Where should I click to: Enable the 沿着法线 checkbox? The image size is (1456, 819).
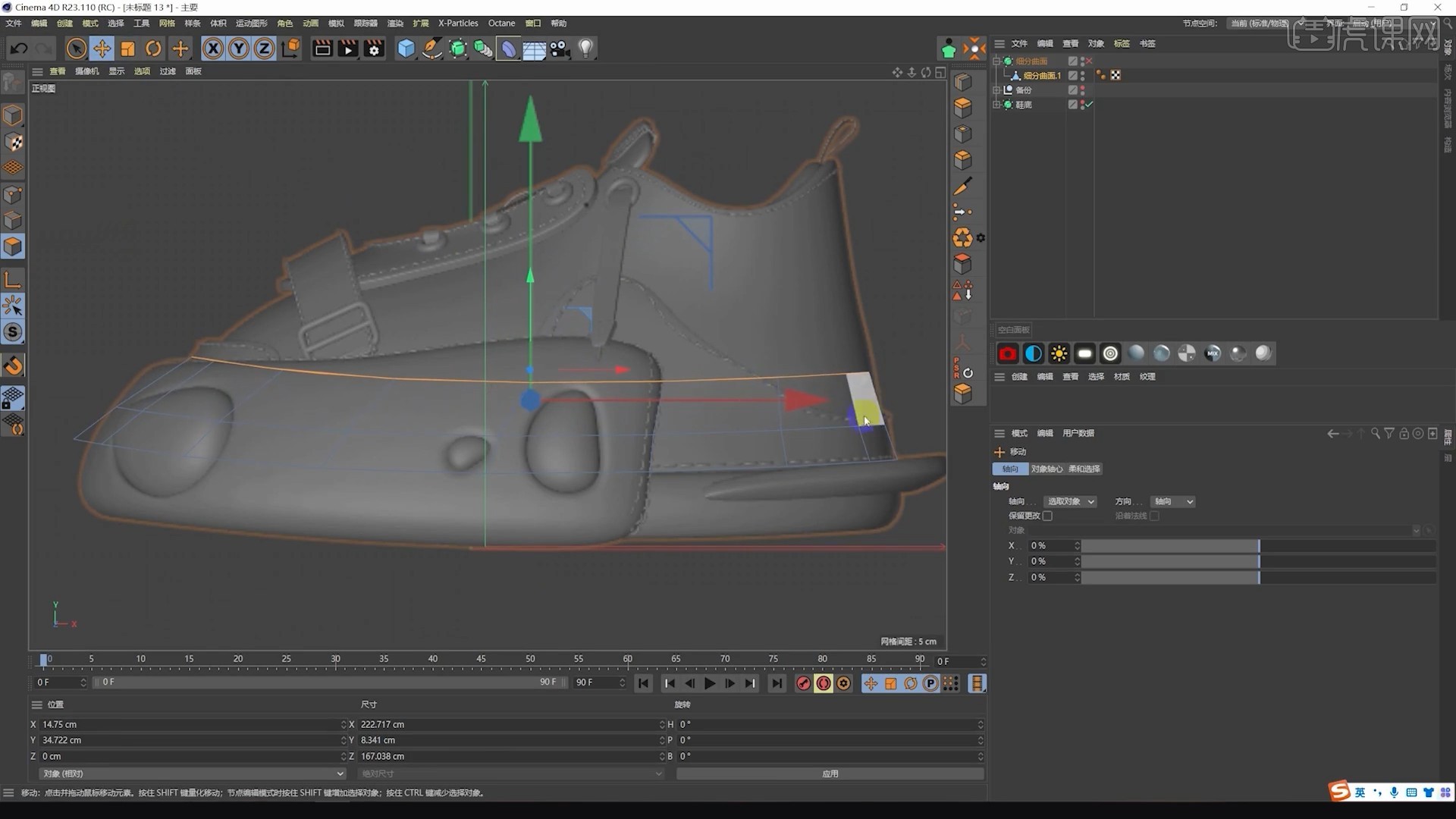click(x=1155, y=515)
